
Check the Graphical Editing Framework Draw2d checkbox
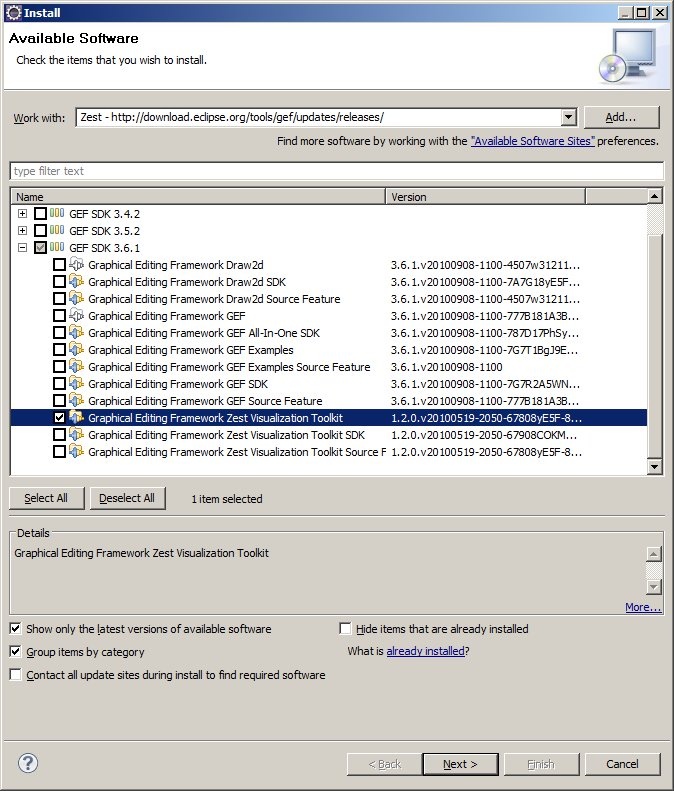(59, 265)
